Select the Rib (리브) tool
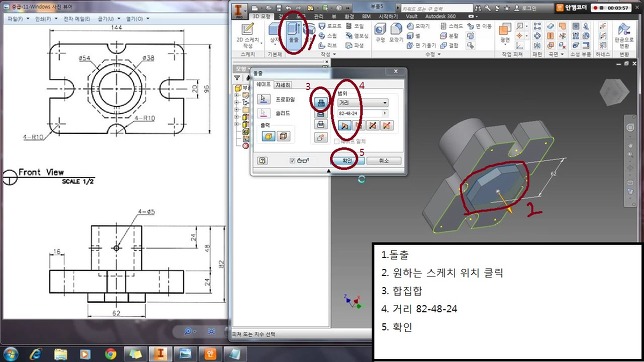Image resolution: width=644 pixels, height=362 pixels. (x=328, y=45)
